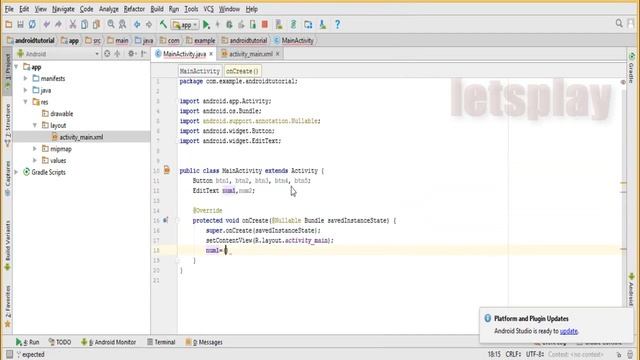The image size is (640, 360).
Task: Click the Help question mark icon
Action: click(338, 24)
